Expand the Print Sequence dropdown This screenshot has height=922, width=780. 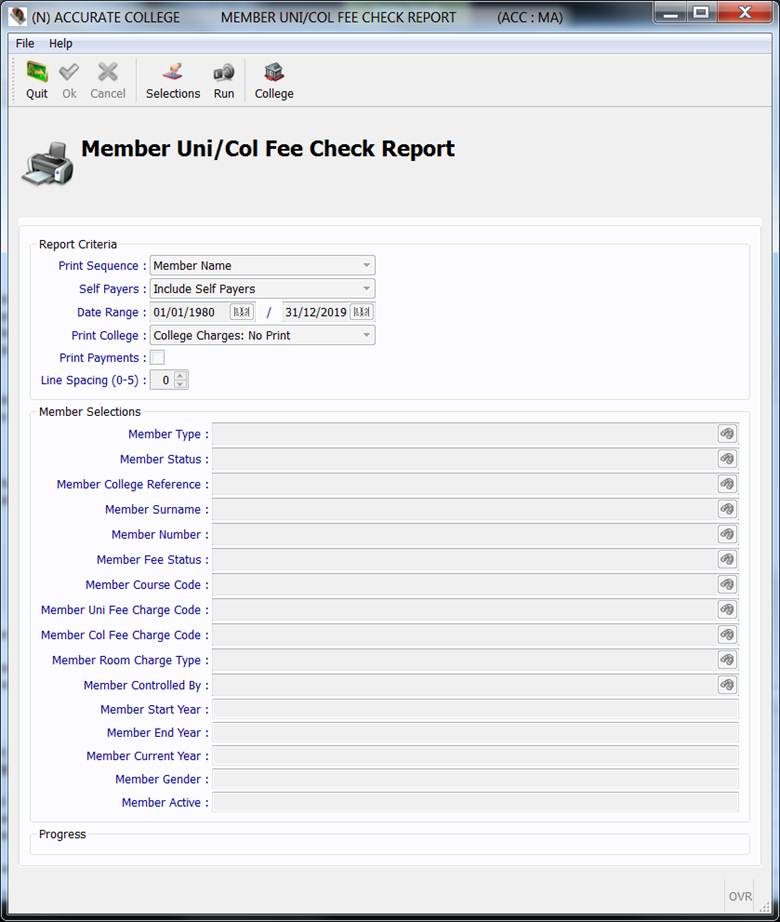(367, 266)
